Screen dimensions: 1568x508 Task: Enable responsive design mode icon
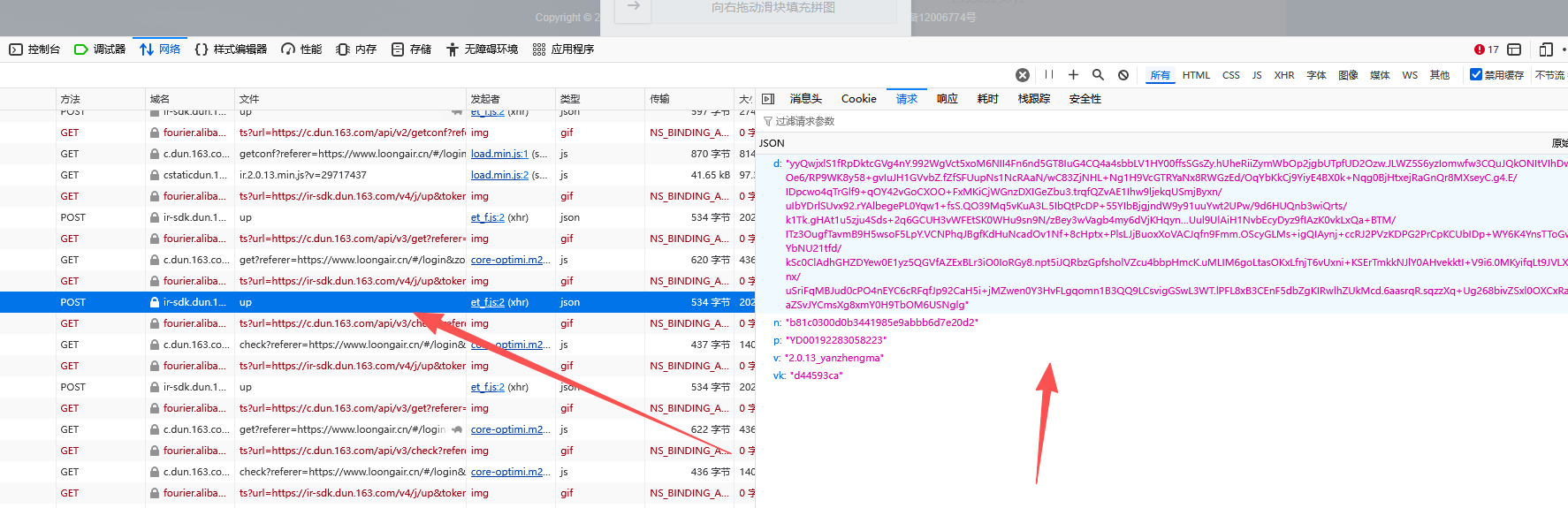(x=1545, y=49)
